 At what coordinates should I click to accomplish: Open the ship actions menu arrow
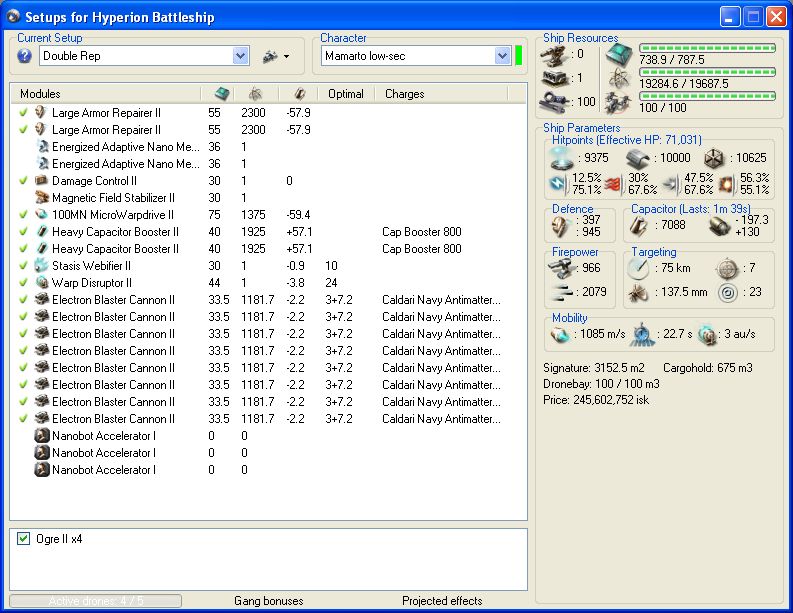pos(286,57)
